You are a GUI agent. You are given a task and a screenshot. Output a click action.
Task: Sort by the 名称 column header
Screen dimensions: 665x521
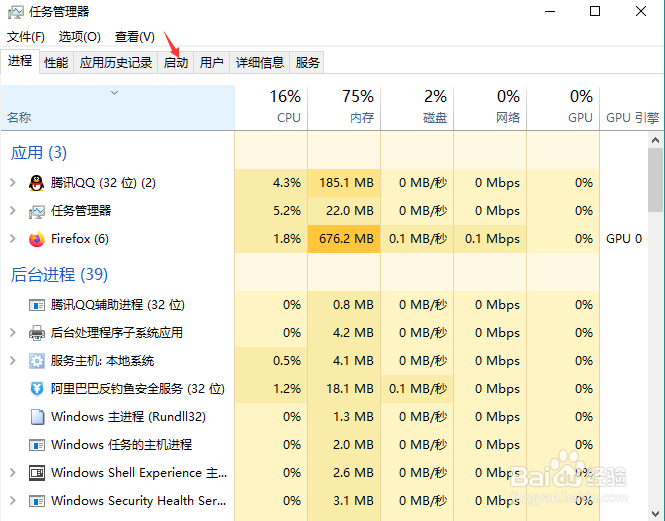pos(117,107)
